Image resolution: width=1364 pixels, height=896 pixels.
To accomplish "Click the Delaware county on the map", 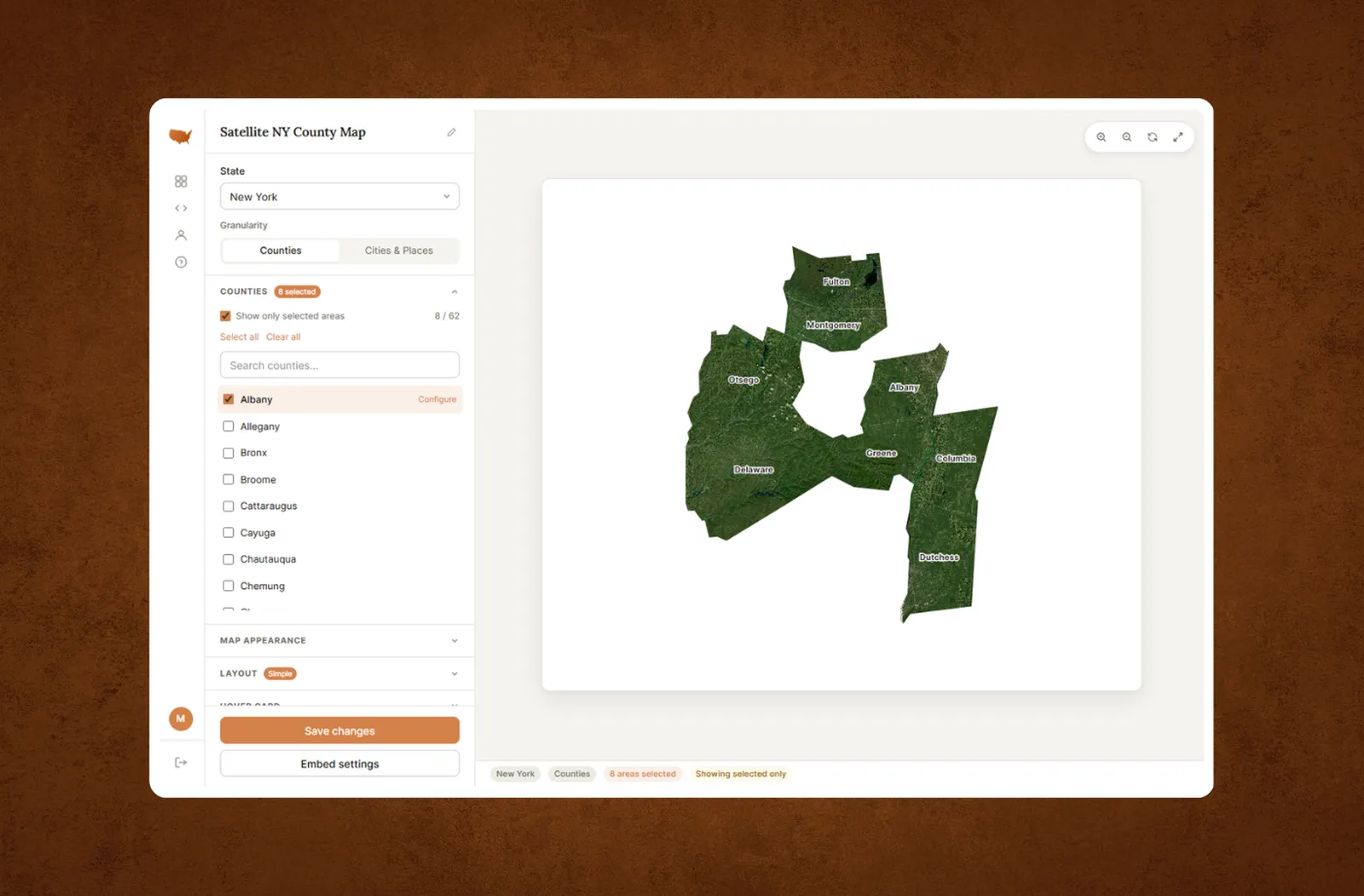I will pyautogui.click(x=754, y=470).
